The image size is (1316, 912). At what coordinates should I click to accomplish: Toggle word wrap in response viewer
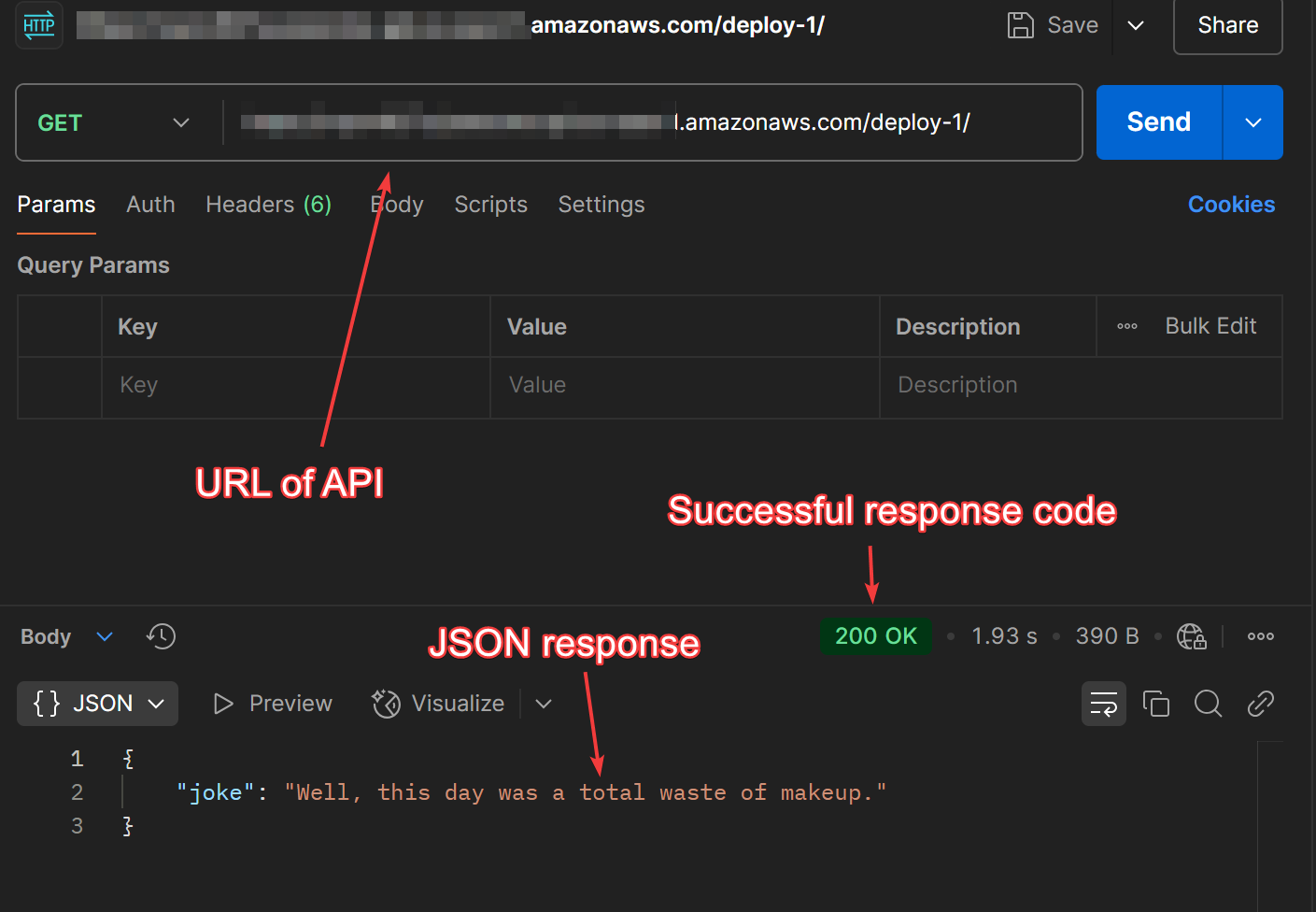point(1103,704)
